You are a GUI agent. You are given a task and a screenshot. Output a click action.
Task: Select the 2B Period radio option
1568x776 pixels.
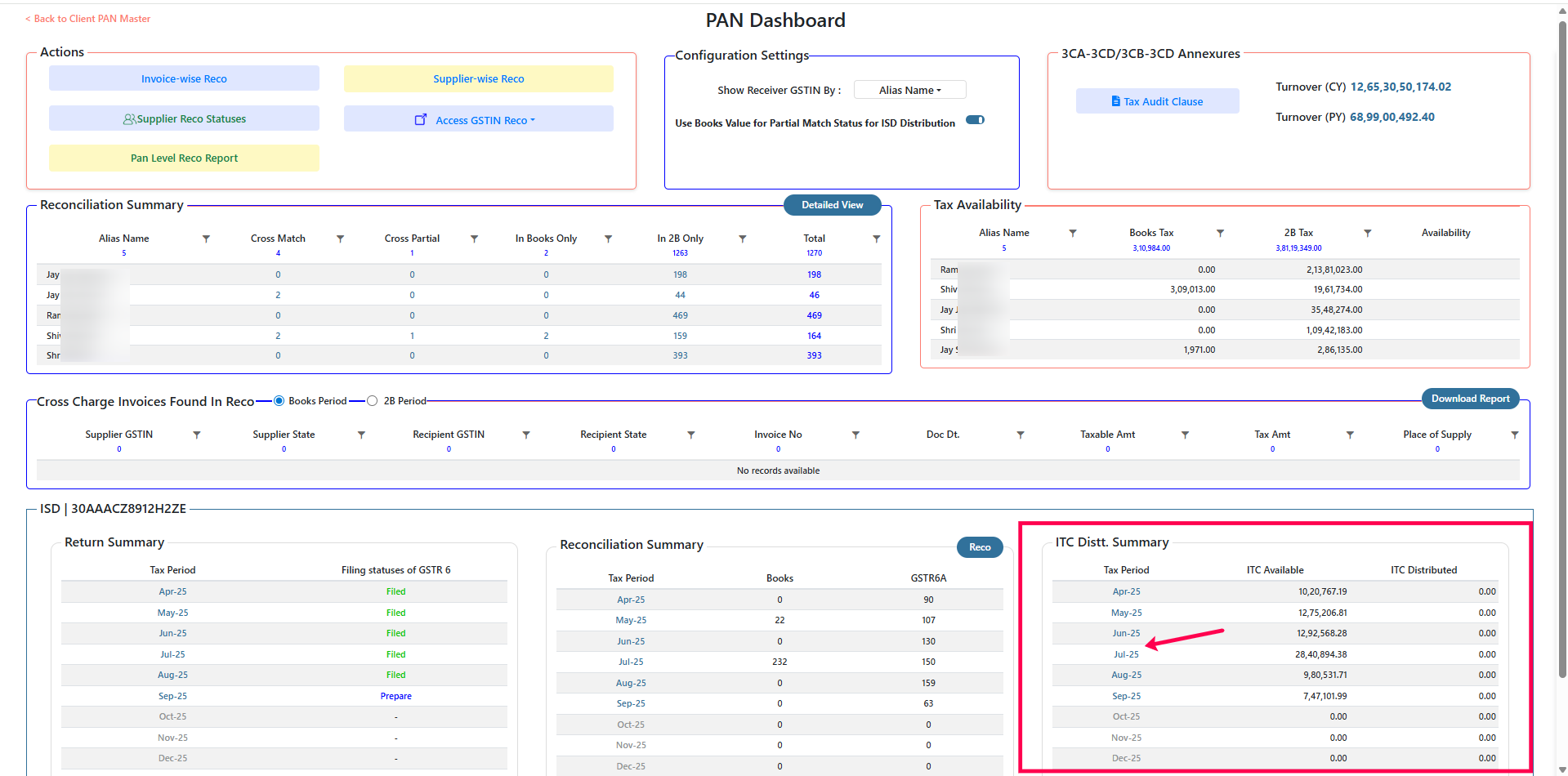[x=373, y=401]
